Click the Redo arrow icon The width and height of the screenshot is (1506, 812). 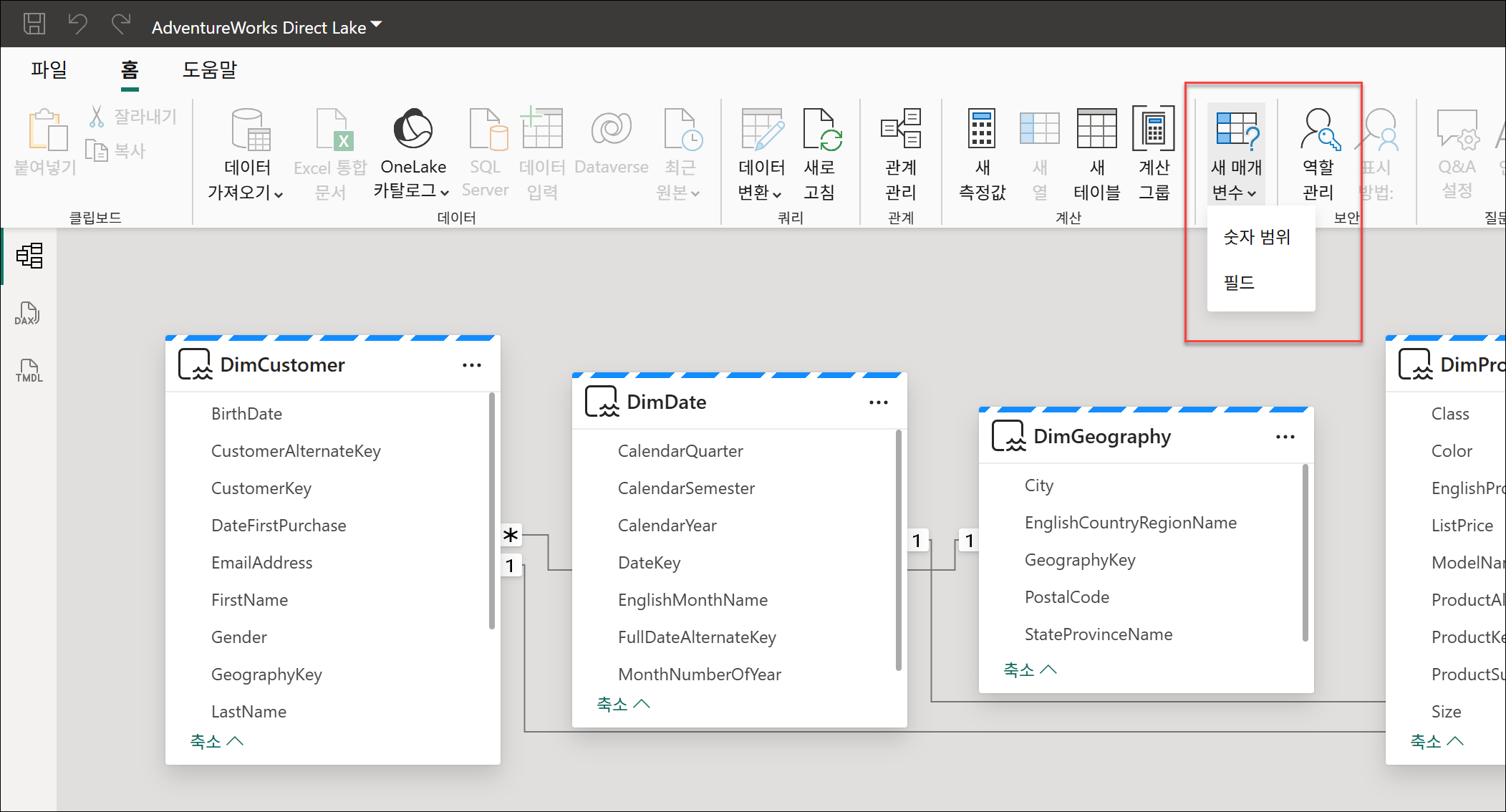point(121,24)
